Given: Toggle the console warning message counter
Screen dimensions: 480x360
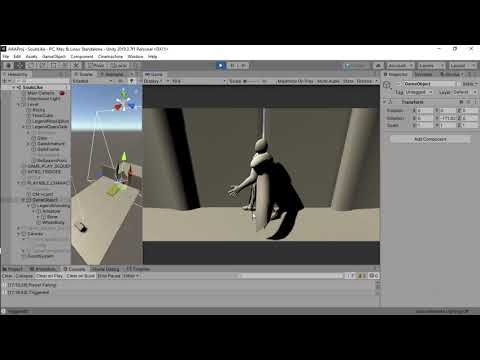Looking at the screenshot, I should pyautogui.click(x=362, y=276).
